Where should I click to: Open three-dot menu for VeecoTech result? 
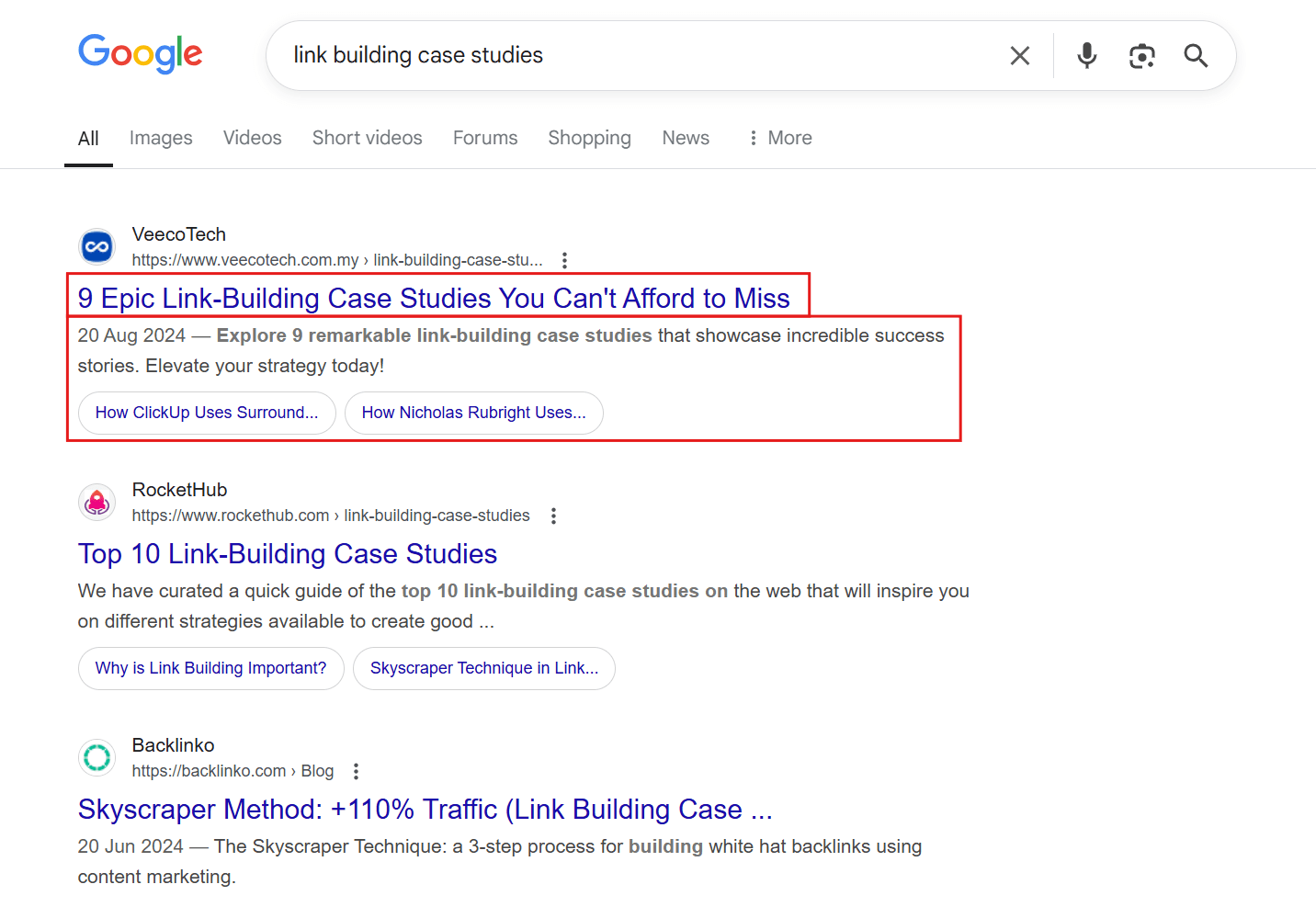click(564, 260)
